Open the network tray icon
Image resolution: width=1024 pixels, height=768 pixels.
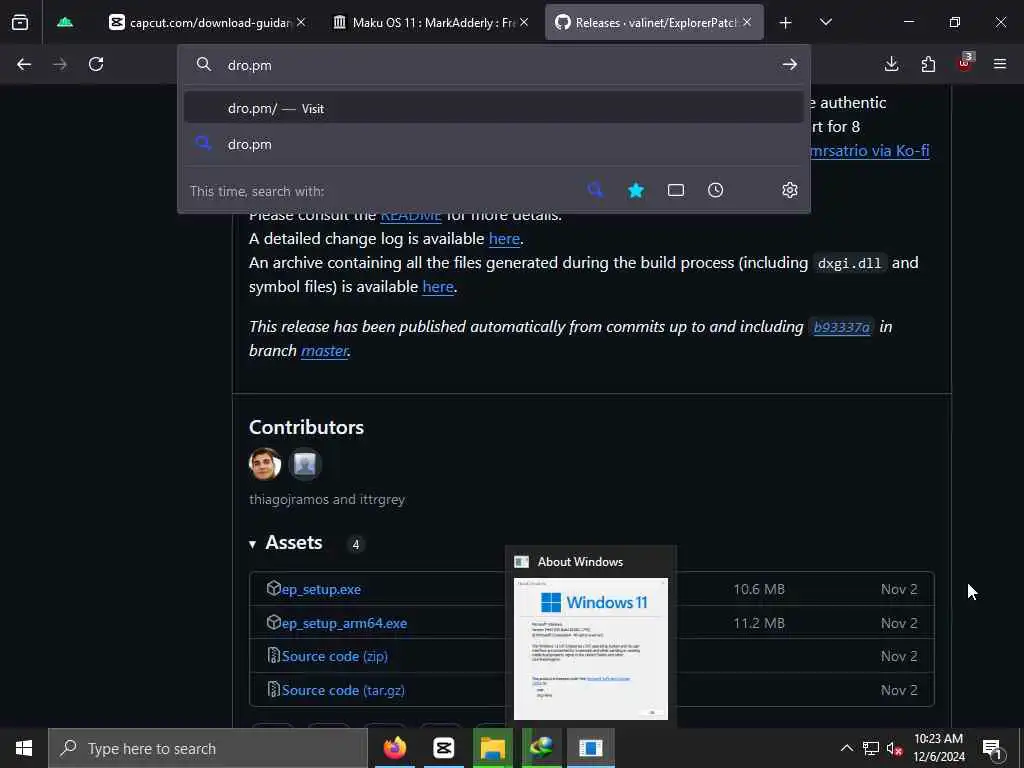coord(871,748)
